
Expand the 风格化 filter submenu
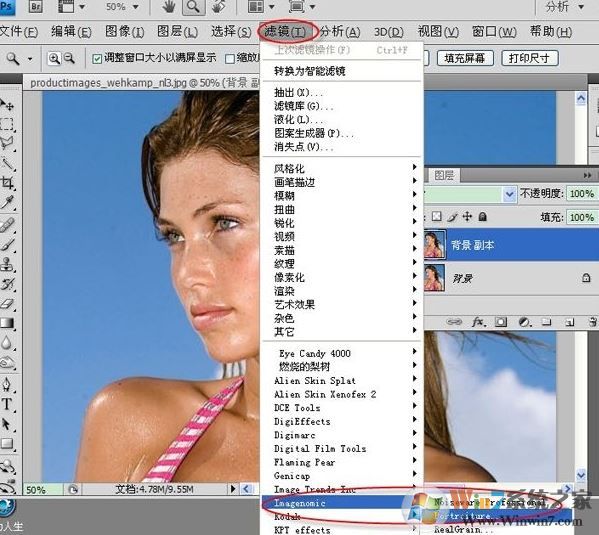343,168
